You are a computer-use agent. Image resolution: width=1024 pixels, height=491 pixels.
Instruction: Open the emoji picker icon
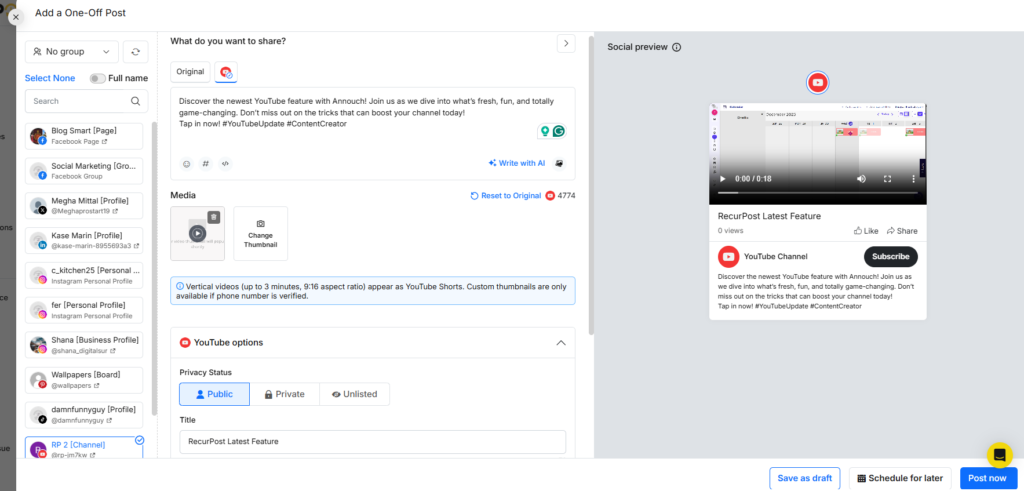click(x=187, y=164)
